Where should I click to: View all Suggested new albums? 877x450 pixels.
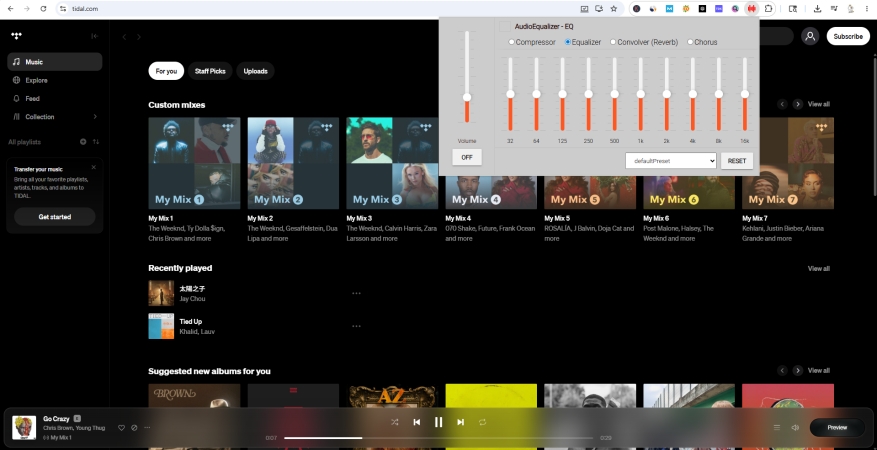[819, 371]
